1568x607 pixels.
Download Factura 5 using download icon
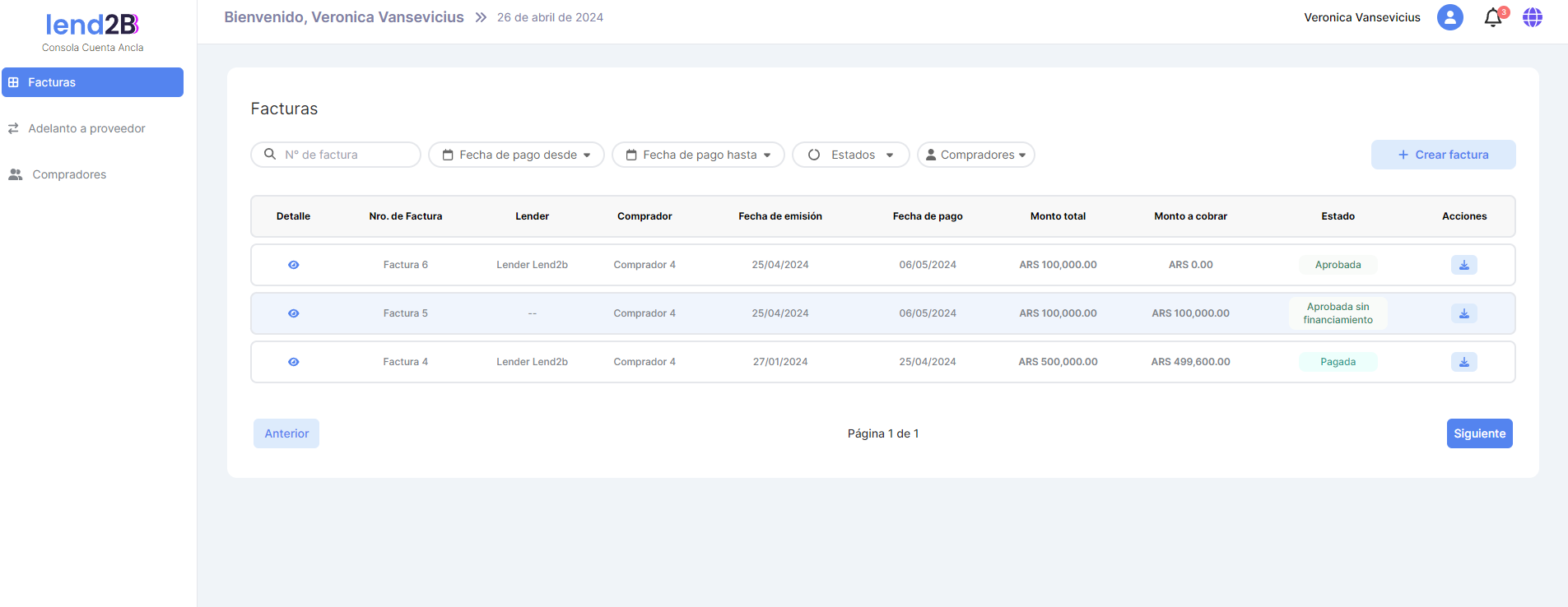(x=1463, y=313)
